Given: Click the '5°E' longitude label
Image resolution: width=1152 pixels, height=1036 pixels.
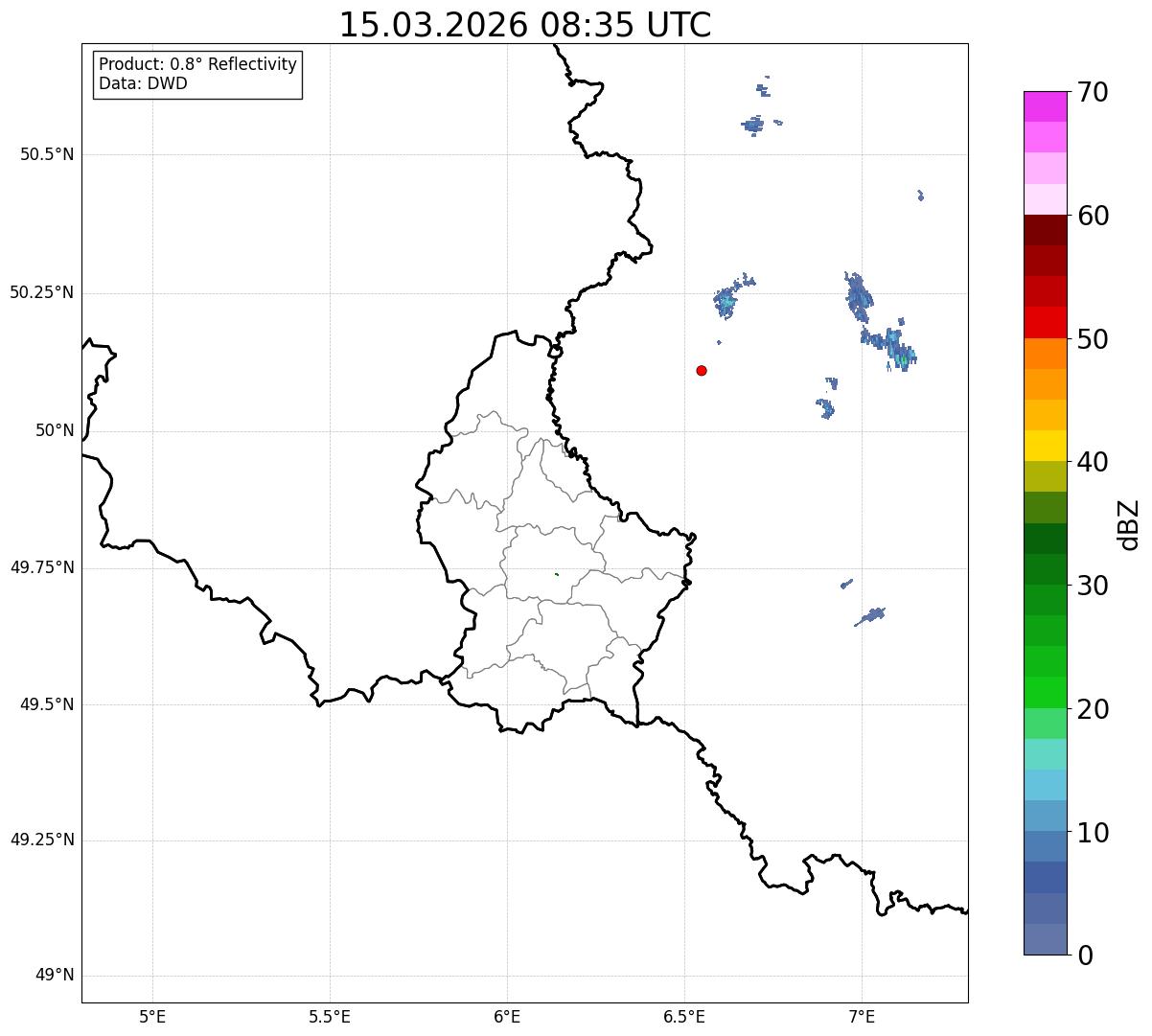Looking at the screenshot, I should click(x=152, y=1016).
